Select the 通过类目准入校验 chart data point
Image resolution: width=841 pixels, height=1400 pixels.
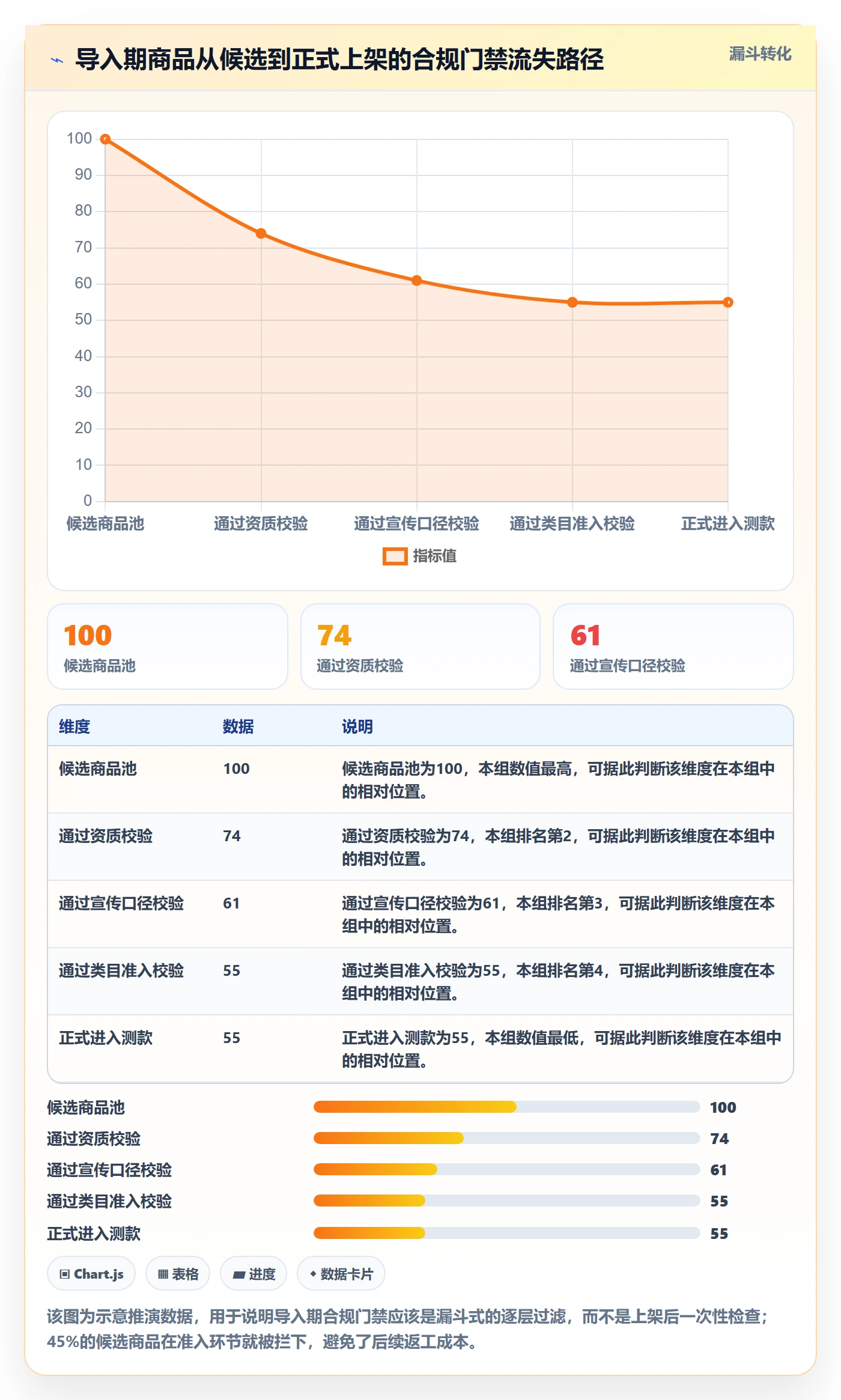pyautogui.click(x=572, y=302)
